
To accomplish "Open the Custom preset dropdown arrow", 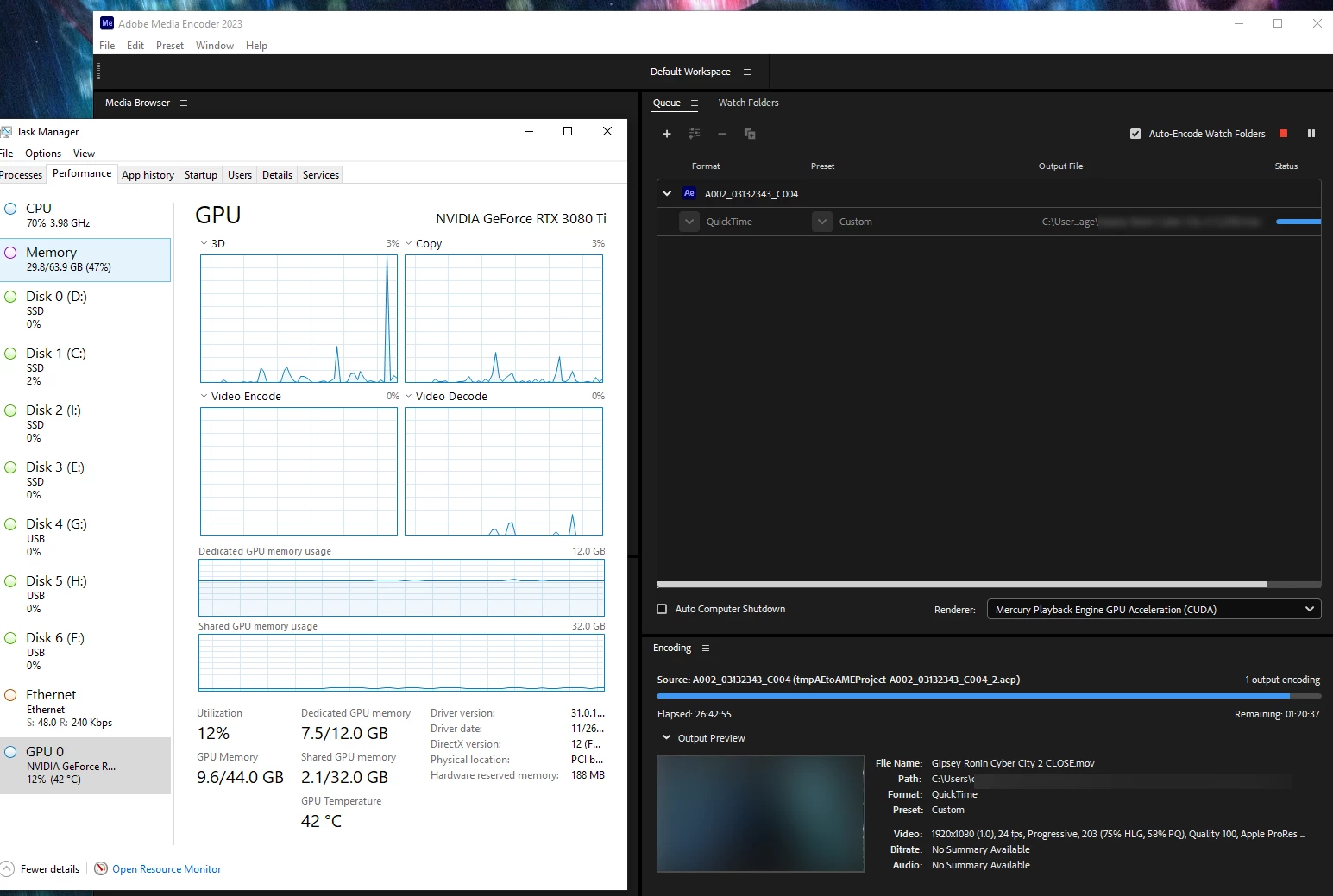I will 822,222.
